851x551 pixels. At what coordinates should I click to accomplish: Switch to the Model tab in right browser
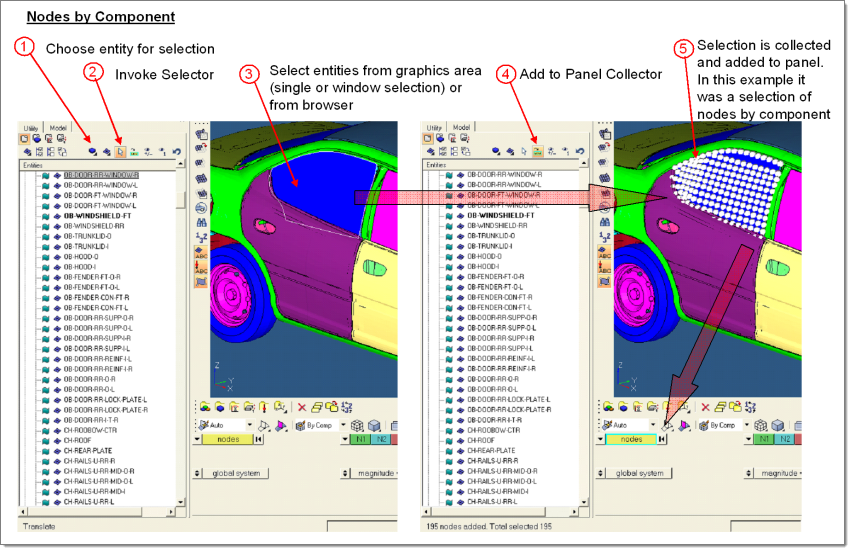[x=460, y=128]
